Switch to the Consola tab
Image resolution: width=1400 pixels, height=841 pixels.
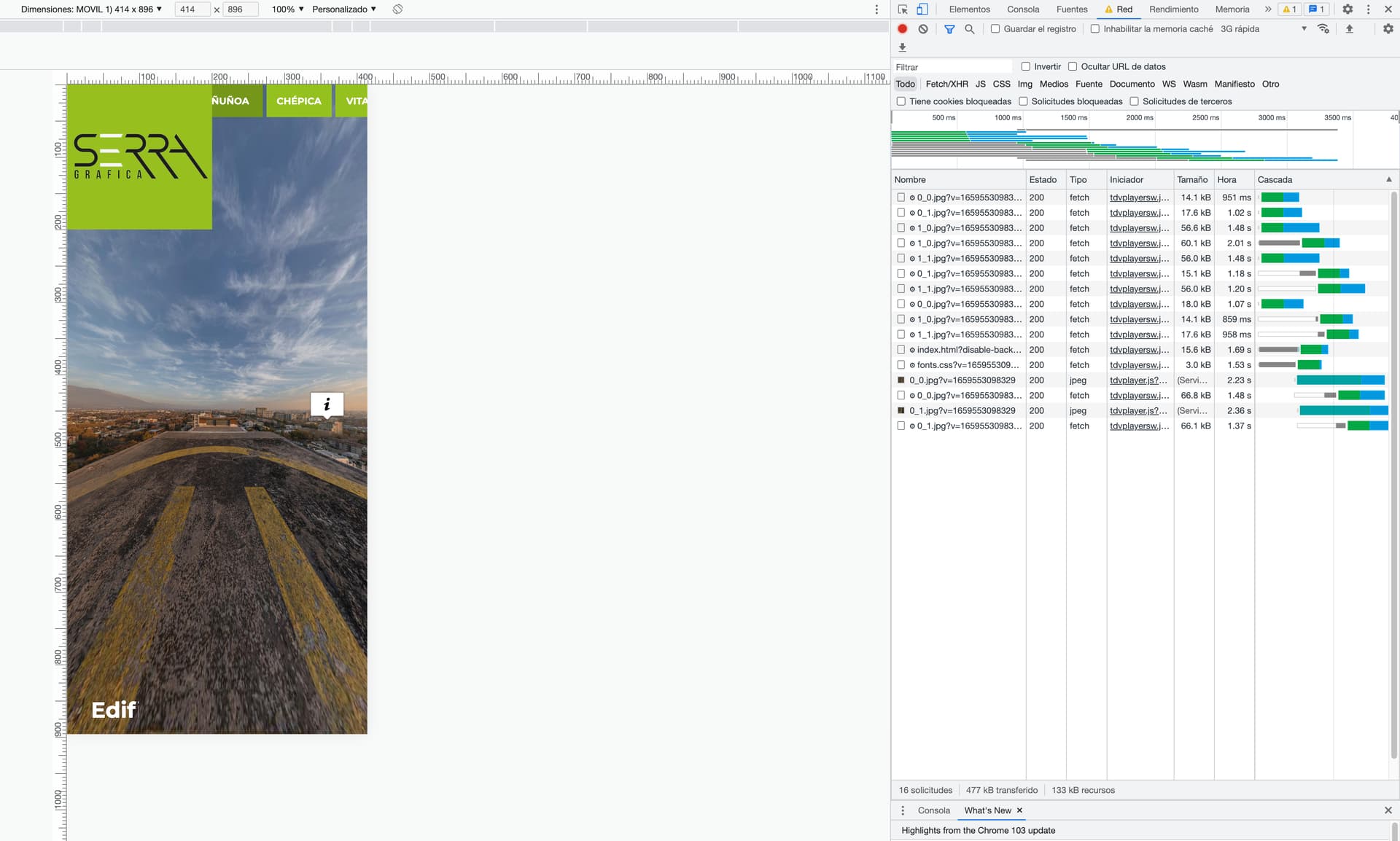coord(1023,9)
